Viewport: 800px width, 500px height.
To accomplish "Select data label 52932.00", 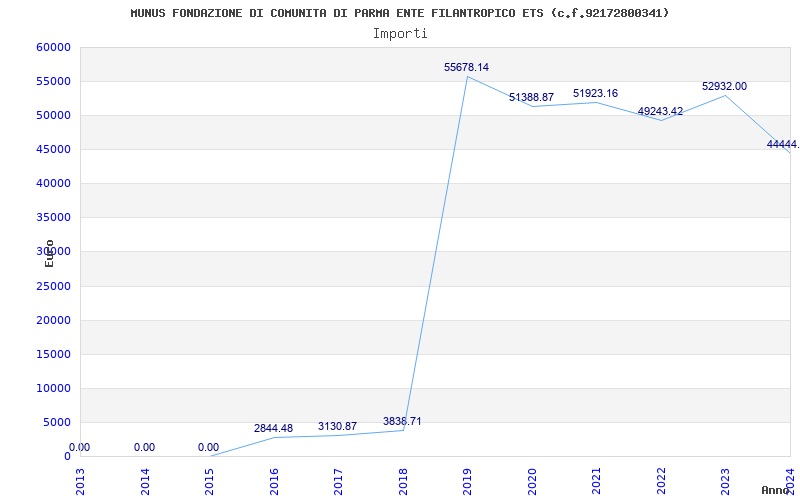I will tap(724, 87).
